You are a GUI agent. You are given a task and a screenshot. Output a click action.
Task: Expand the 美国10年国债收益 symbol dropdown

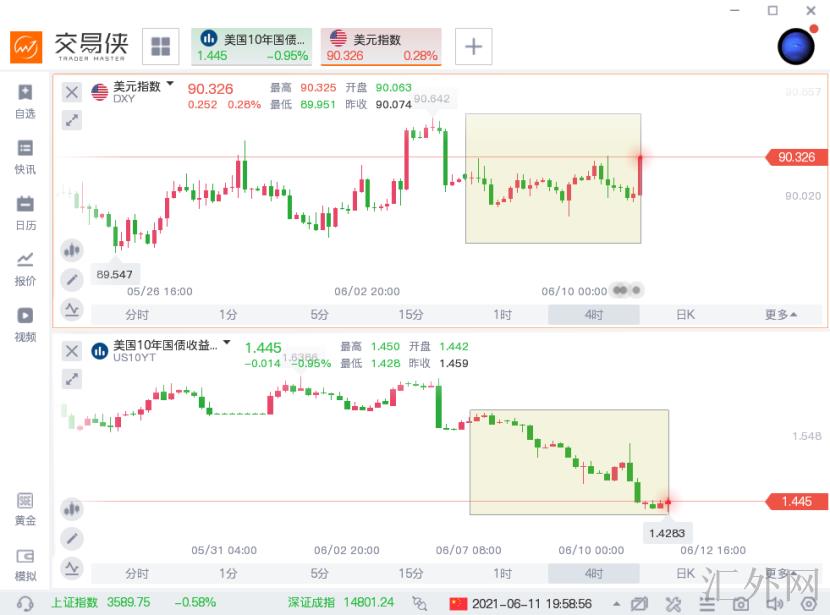pos(227,344)
